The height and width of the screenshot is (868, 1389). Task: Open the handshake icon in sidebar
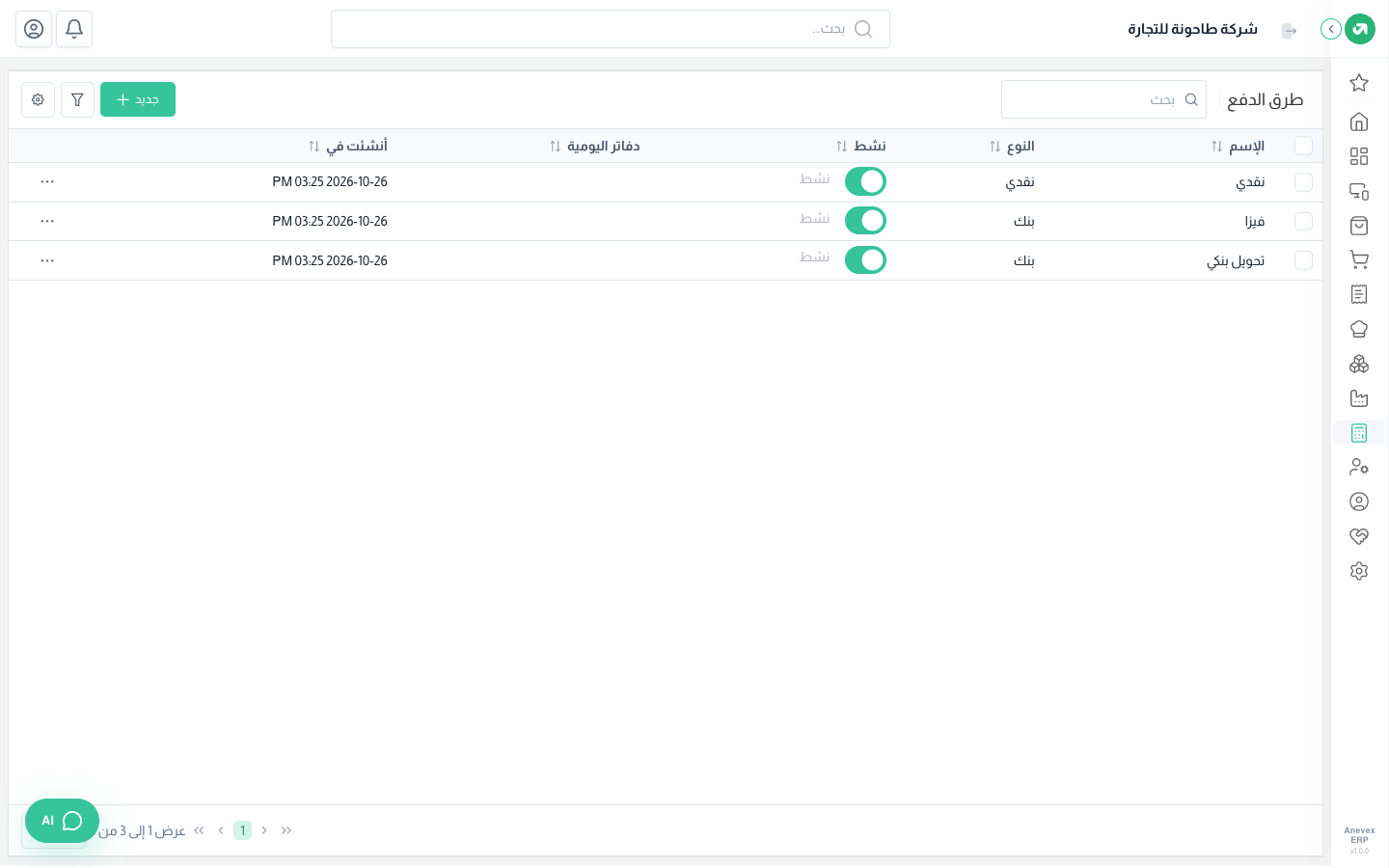coord(1359,536)
